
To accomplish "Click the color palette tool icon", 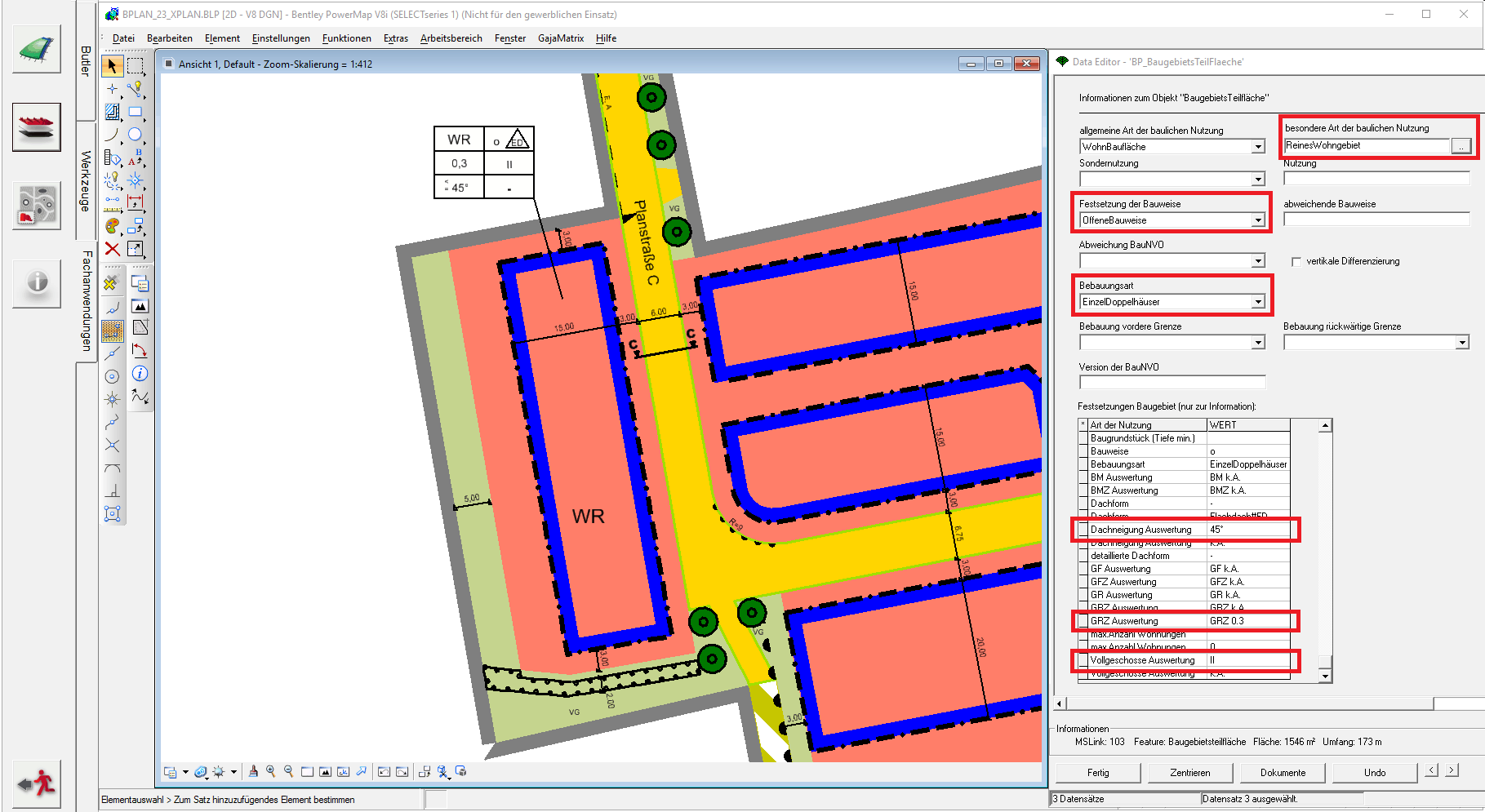I will point(113,226).
